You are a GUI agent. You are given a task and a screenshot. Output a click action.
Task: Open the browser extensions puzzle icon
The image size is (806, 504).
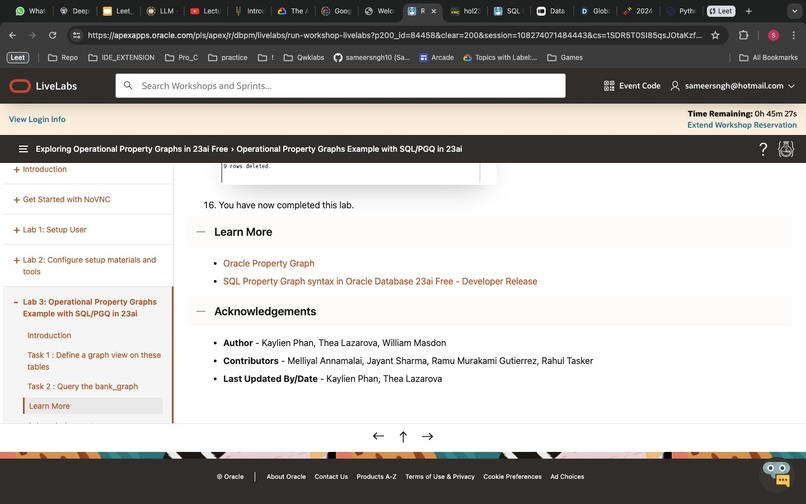[743, 35]
